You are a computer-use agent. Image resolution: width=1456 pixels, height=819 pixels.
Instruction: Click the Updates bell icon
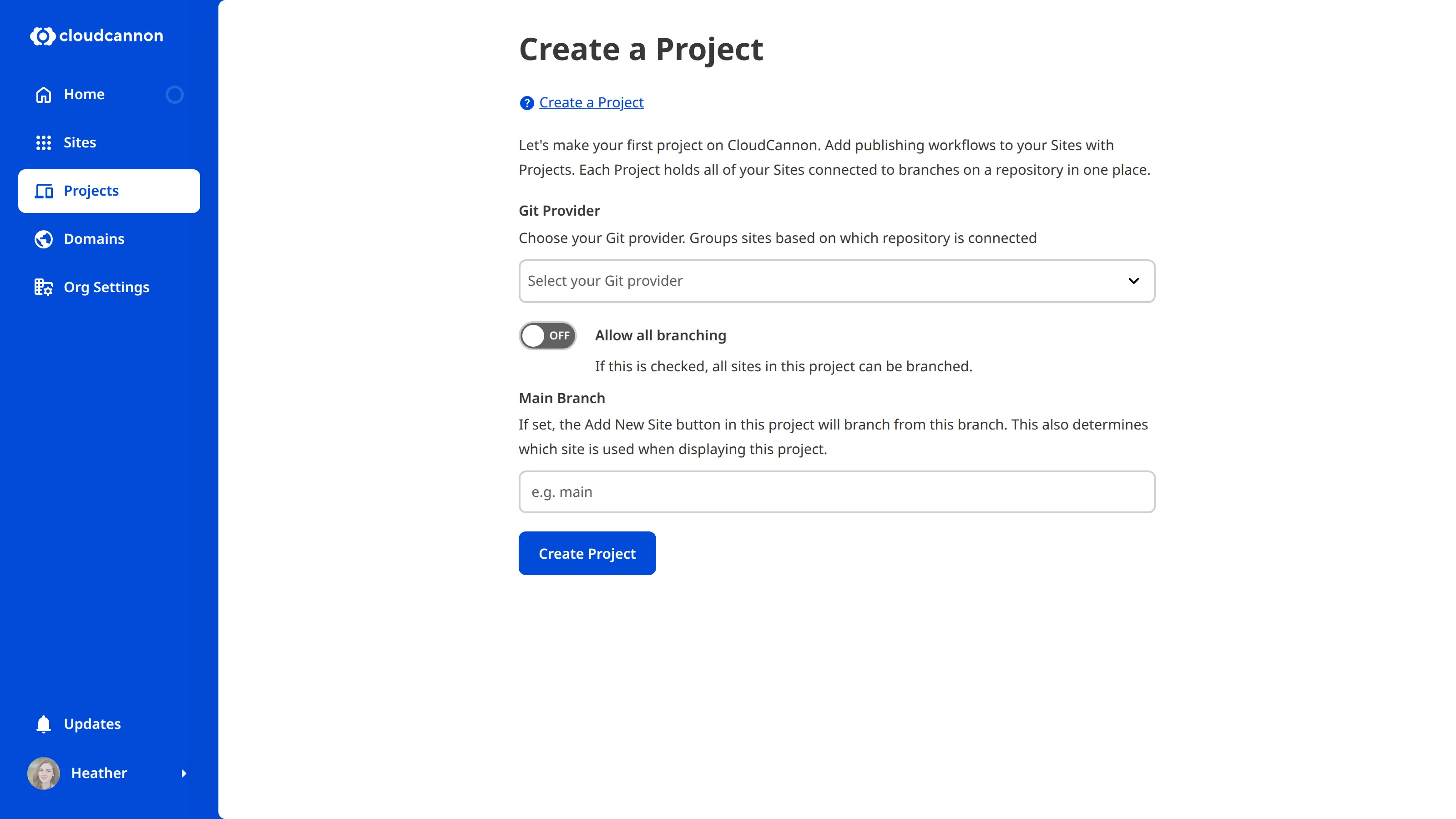pyautogui.click(x=44, y=723)
